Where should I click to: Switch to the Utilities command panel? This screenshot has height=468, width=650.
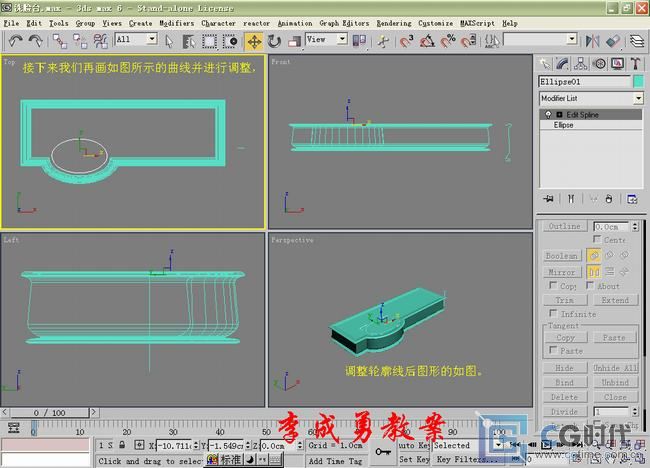[x=635, y=63]
